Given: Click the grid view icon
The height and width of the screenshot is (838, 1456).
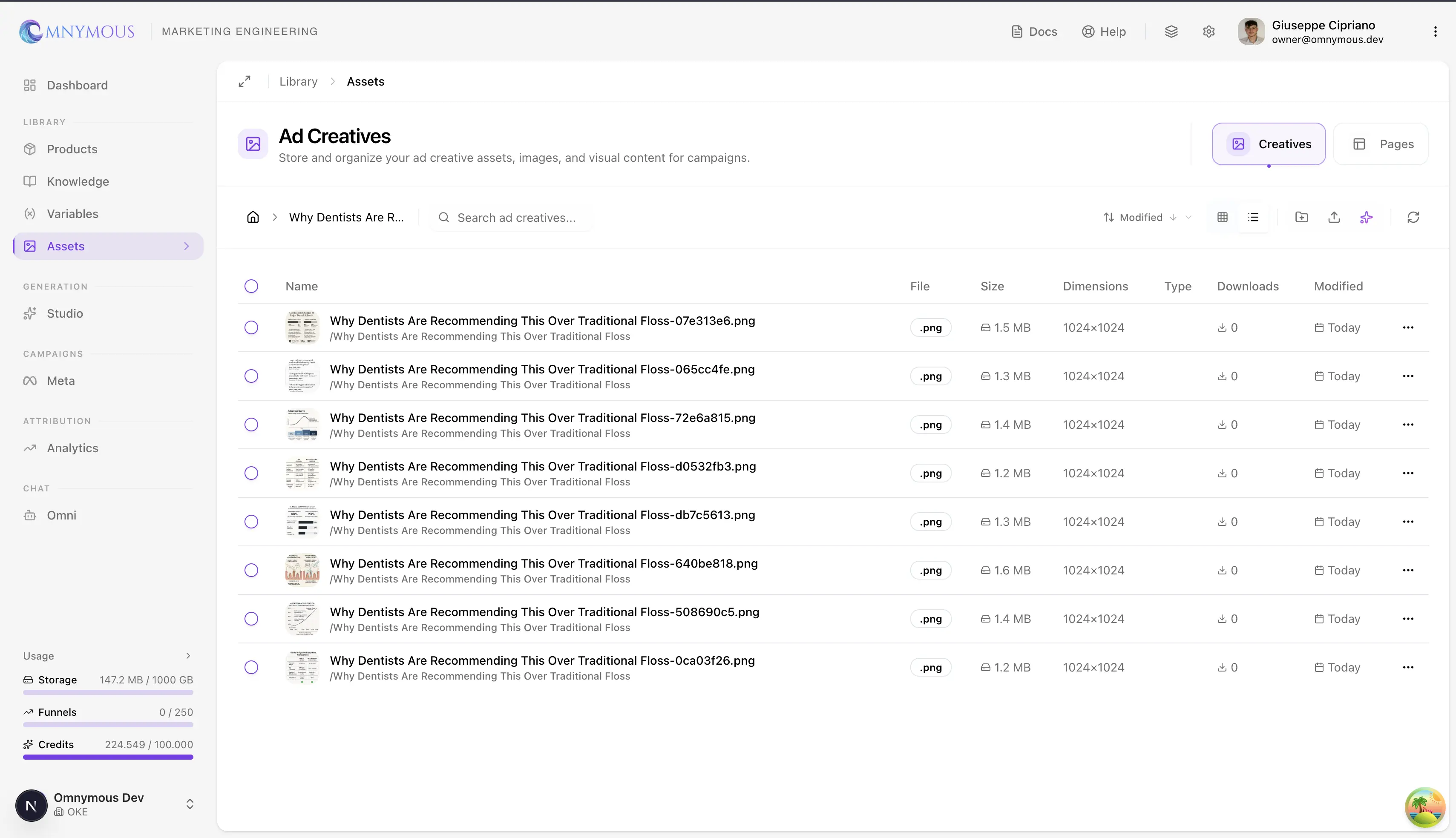Looking at the screenshot, I should (1222, 217).
